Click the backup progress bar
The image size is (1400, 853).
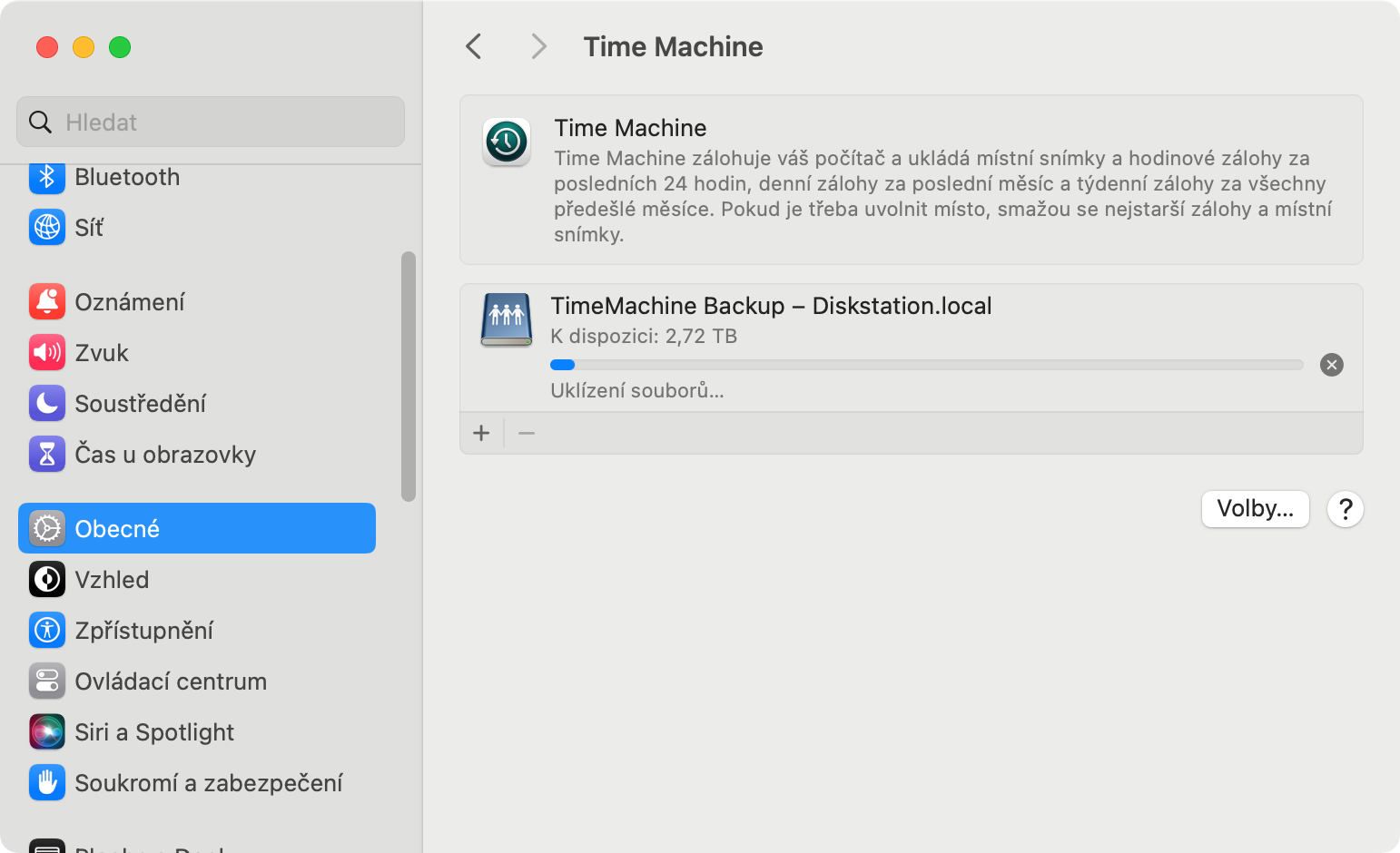tap(927, 365)
